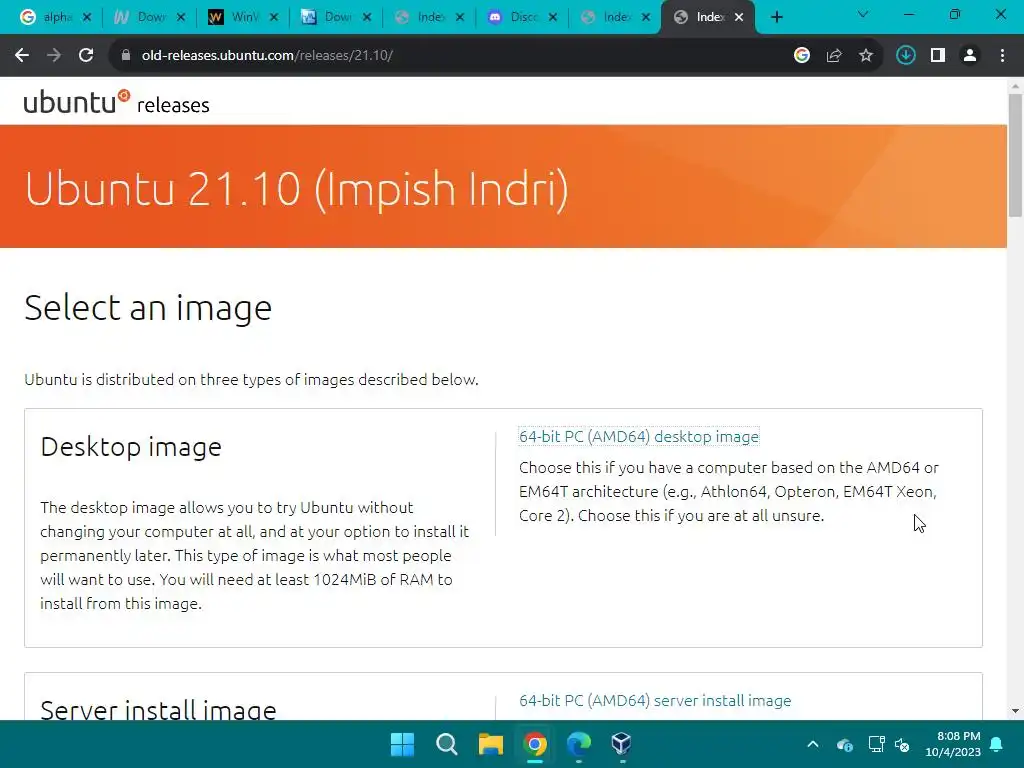The height and width of the screenshot is (768, 1024).
Task: Open Chrome's three-dot menu
Action: 1002,56
